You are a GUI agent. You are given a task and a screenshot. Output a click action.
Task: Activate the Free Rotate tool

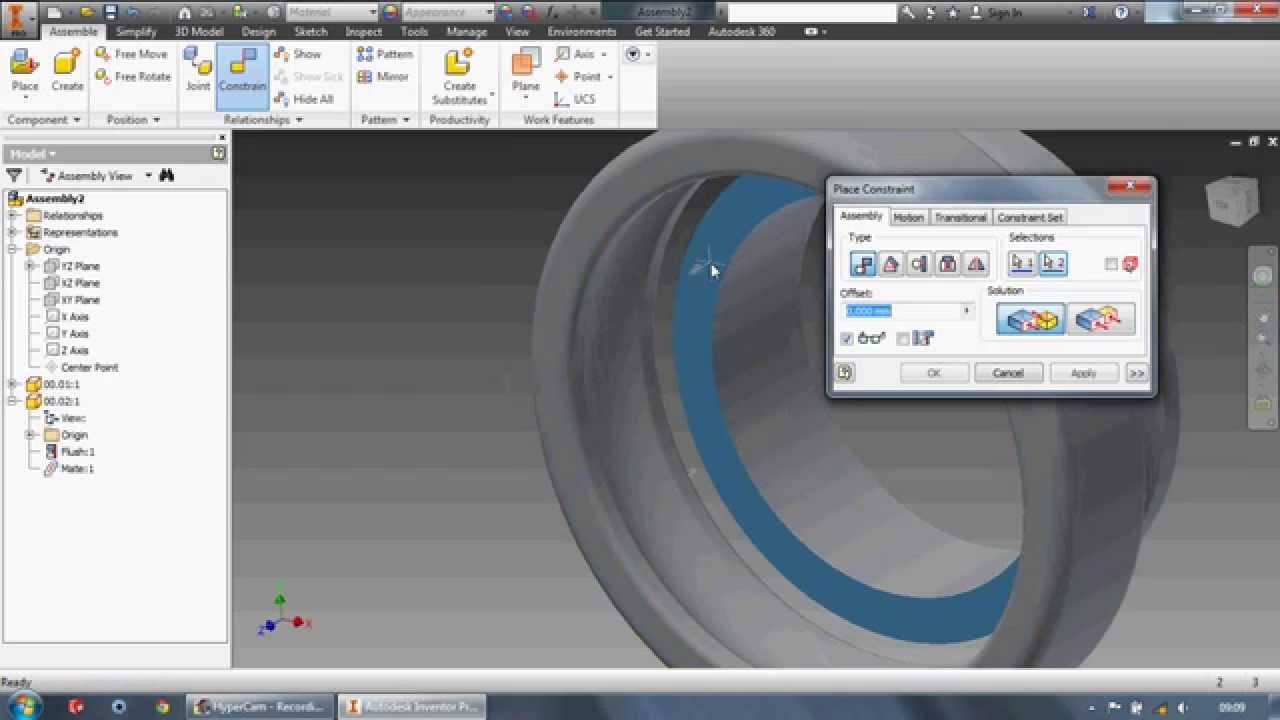pyautogui.click(x=133, y=76)
